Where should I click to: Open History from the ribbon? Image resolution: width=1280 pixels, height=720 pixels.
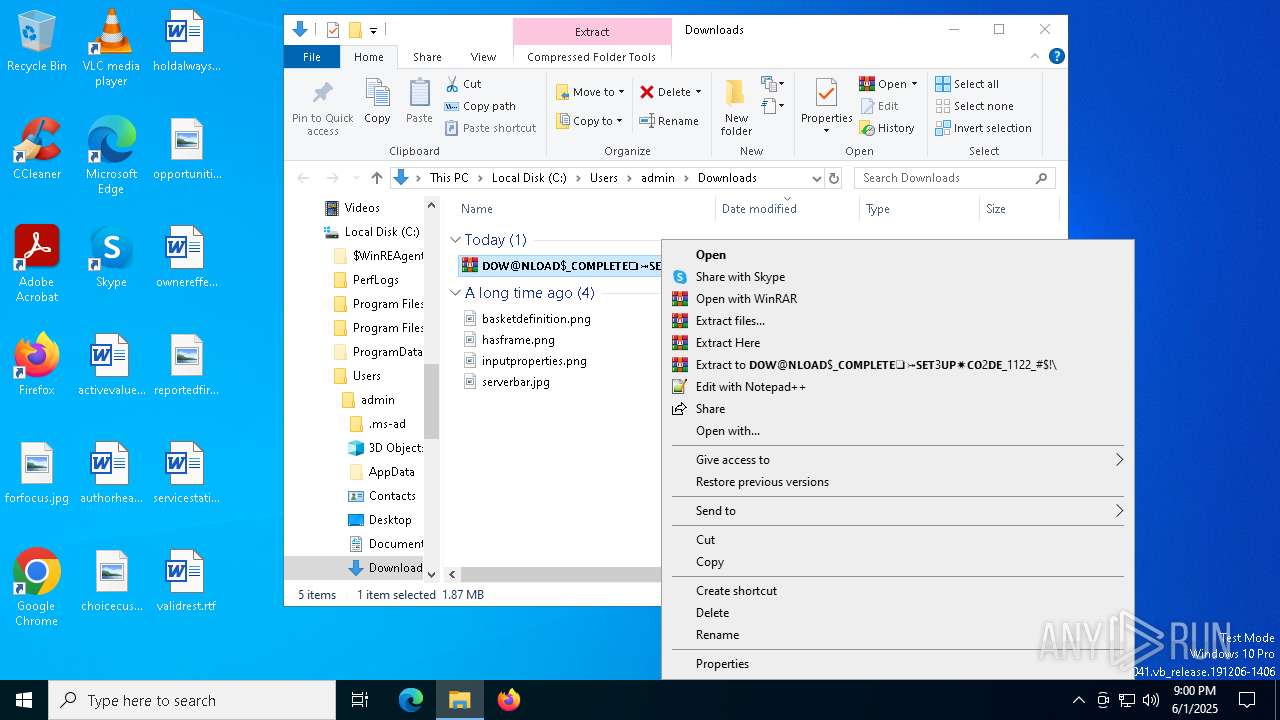tap(887, 128)
